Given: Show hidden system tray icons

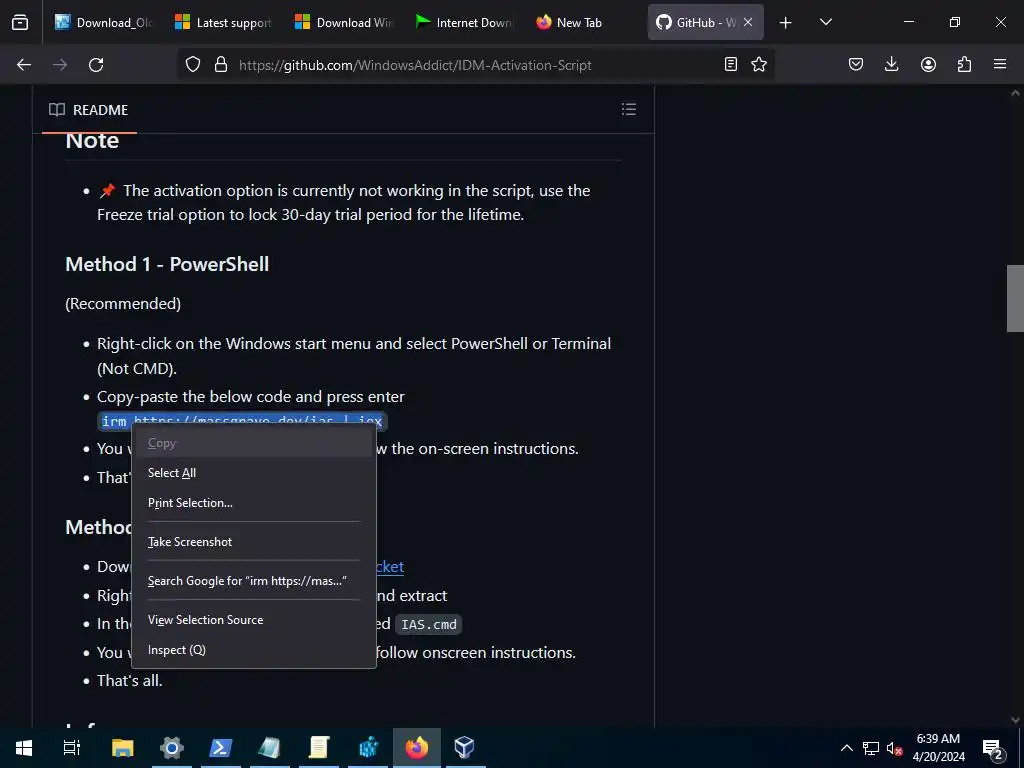Looking at the screenshot, I should (x=846, y=748).
